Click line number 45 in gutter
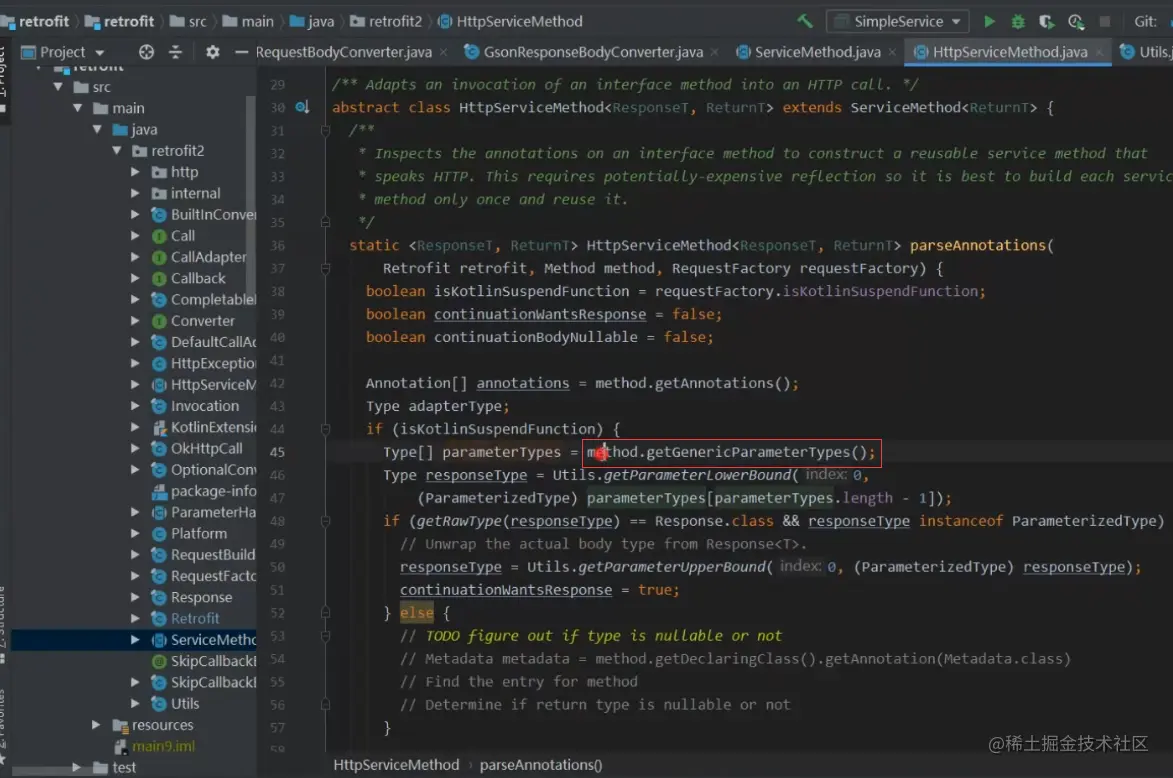This screenshot has height=778, width=1173. [x=277, y=452]
